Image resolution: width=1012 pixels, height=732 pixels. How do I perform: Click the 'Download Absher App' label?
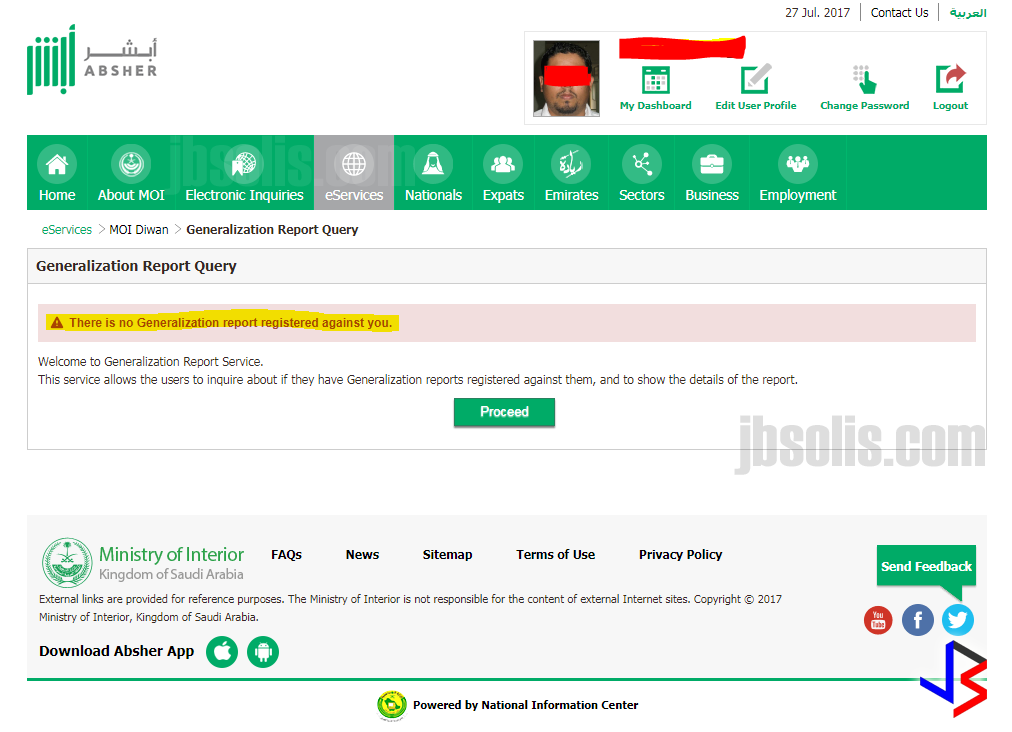coord(116,651)
